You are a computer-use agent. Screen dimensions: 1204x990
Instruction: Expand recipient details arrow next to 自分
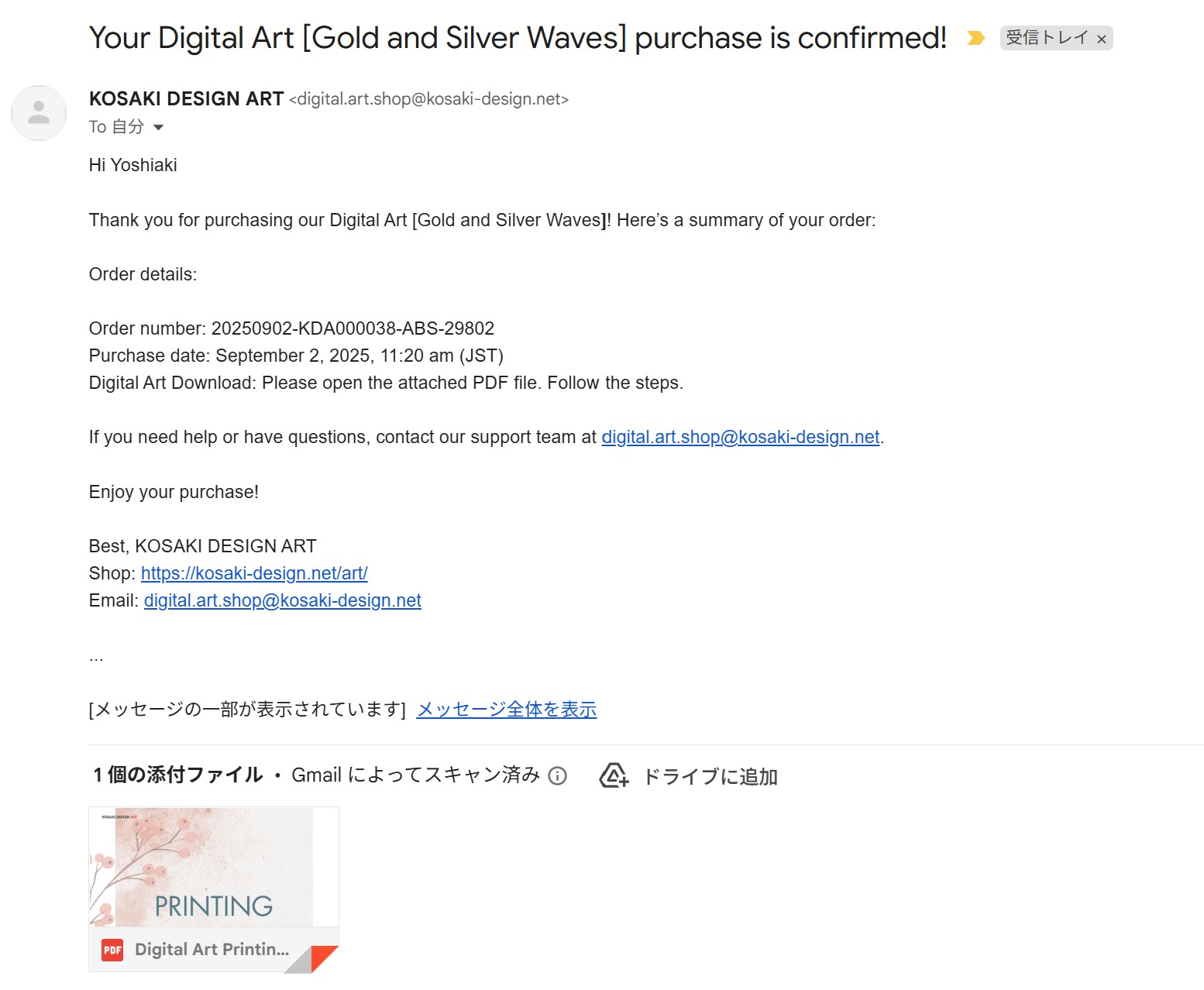tap(159, 127)
